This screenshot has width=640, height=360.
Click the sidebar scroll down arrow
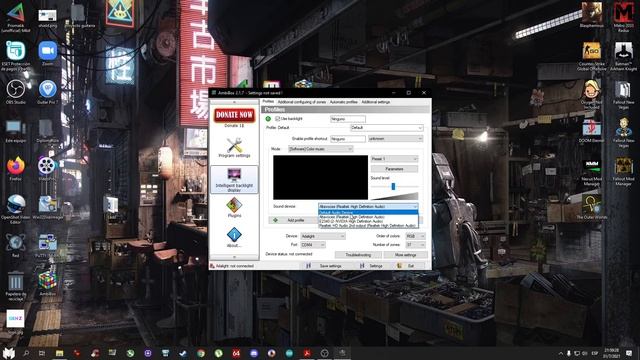tap(234, 257)
